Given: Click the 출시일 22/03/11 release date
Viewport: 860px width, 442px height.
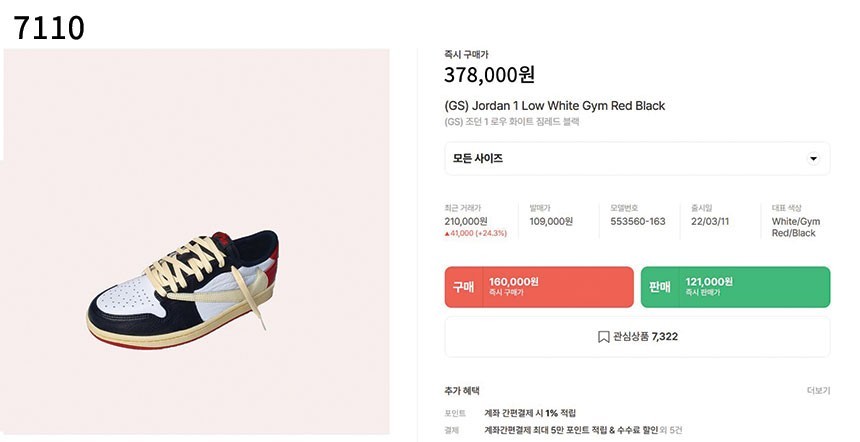Looking at the screenshot, I should [710, 221].
